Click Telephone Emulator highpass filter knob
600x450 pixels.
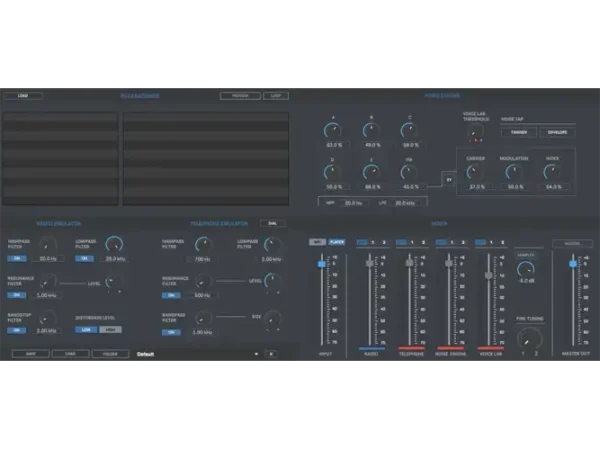point(203,245)
